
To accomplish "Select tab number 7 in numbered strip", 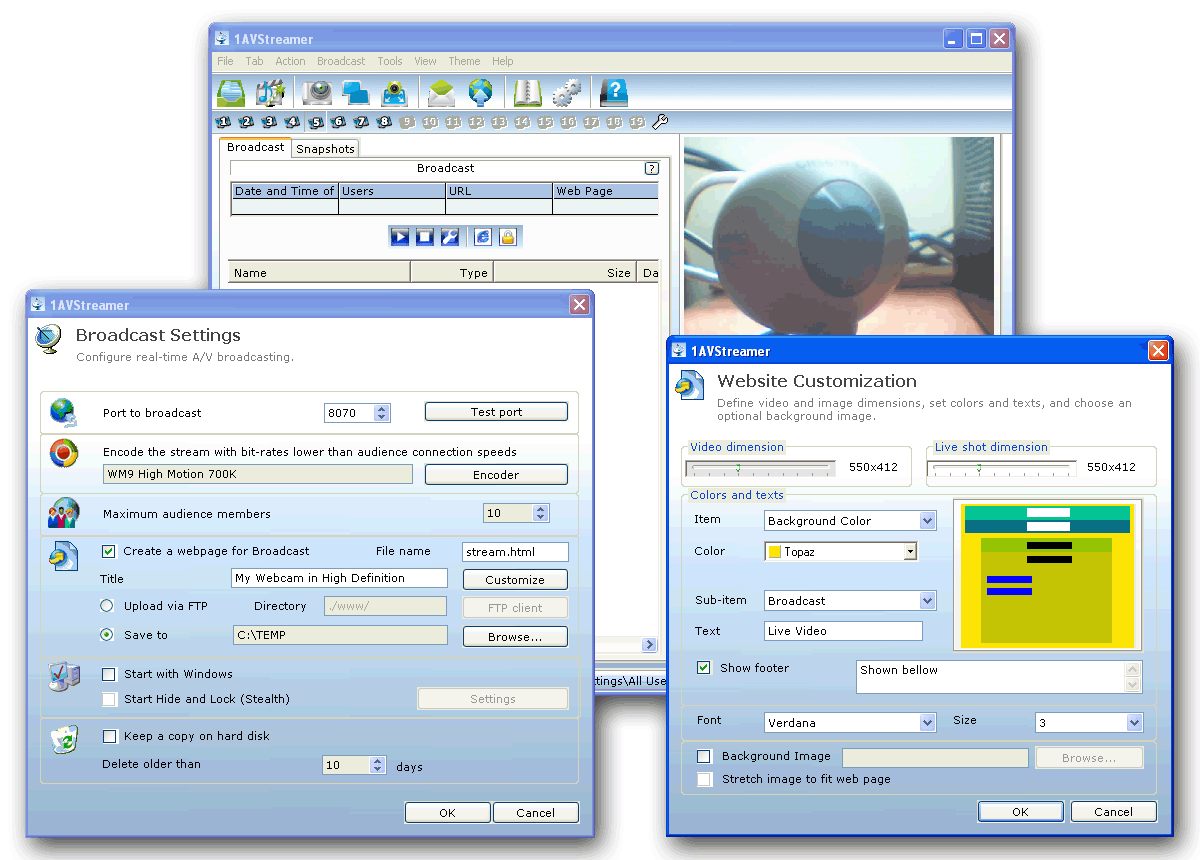I will 361,122.
